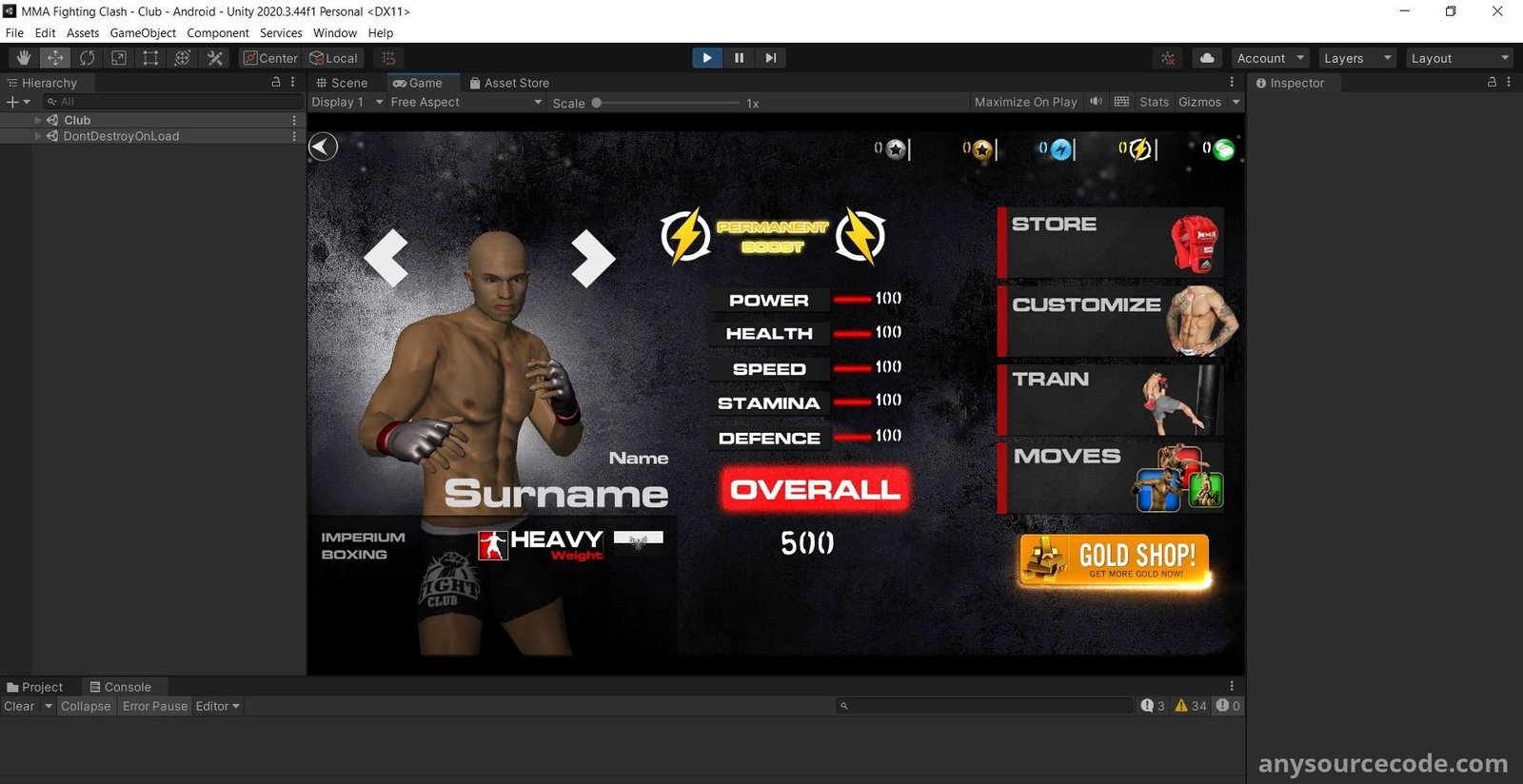Viewport: 1523px width, 784px height.
Task: Click the back arrow in game view
Action: pos(324,147)
